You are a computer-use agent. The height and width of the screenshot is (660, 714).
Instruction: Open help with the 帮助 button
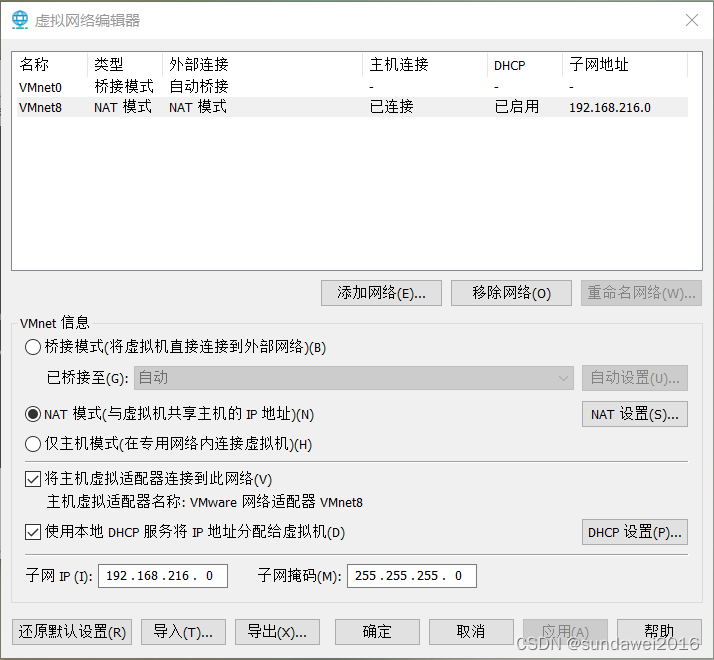659,632
